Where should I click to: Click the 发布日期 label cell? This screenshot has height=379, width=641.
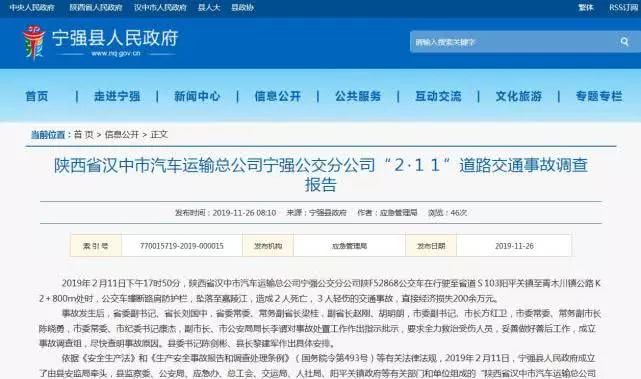tap(431, 246)
